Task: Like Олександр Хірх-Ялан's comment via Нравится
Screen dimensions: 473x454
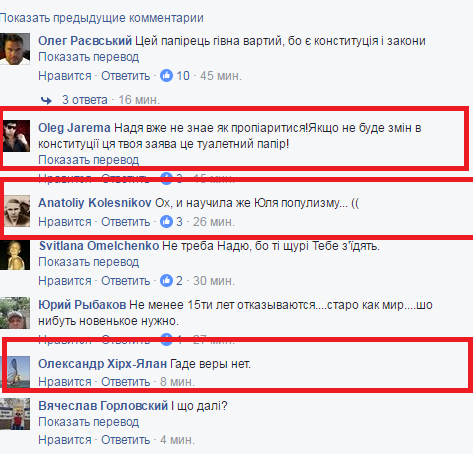Action: click(x=65, y=382)
